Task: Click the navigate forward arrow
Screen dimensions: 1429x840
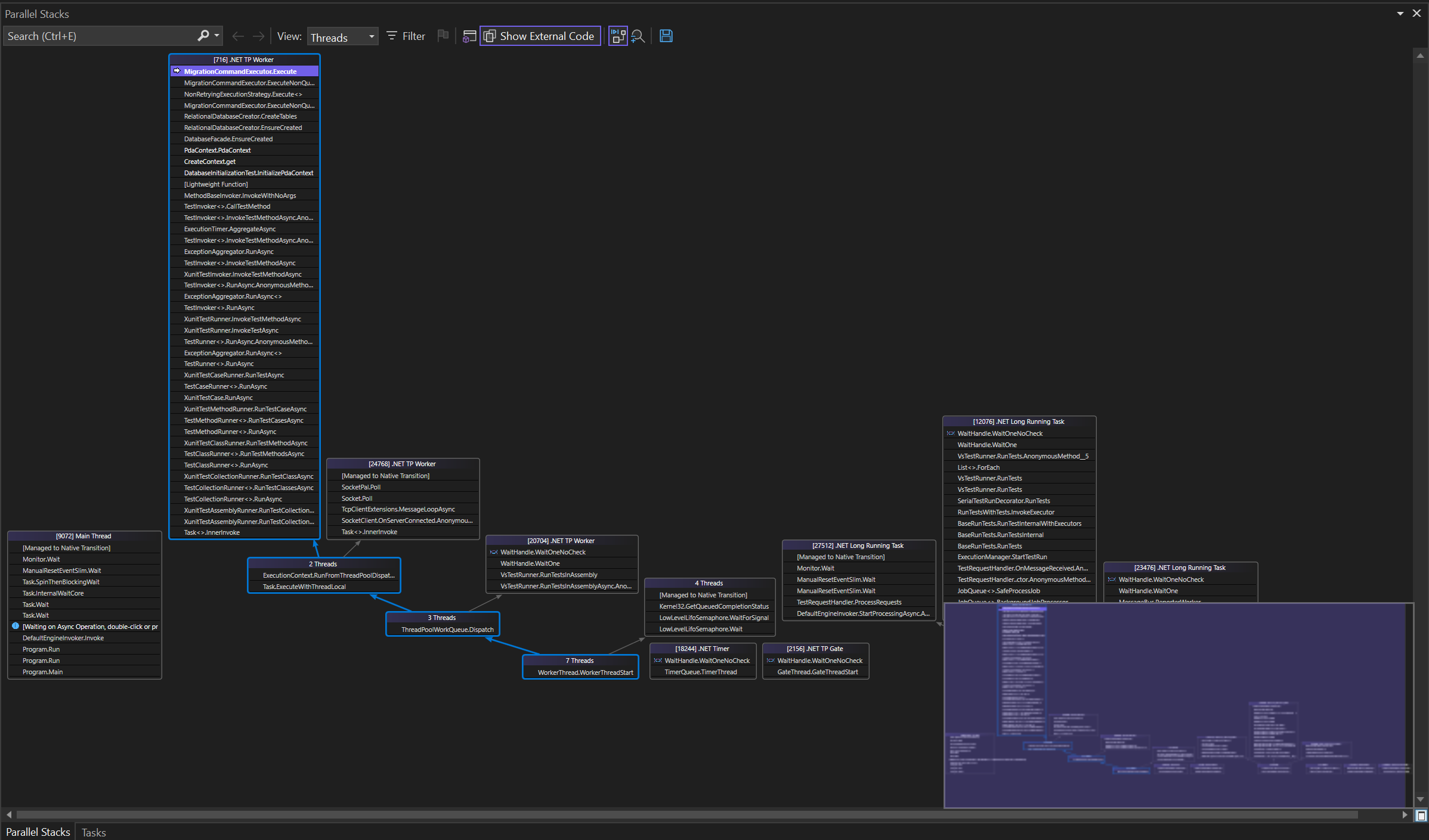Action: point(258,36)
